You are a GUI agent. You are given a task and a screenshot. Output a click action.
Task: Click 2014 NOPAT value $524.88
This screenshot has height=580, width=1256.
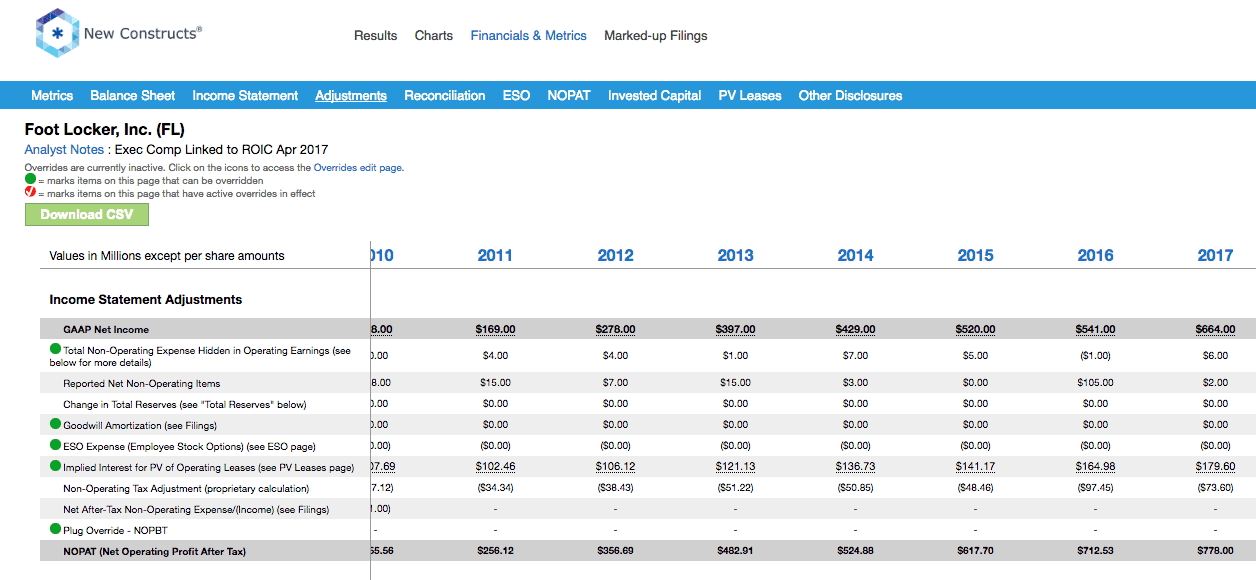pos(855,551)
